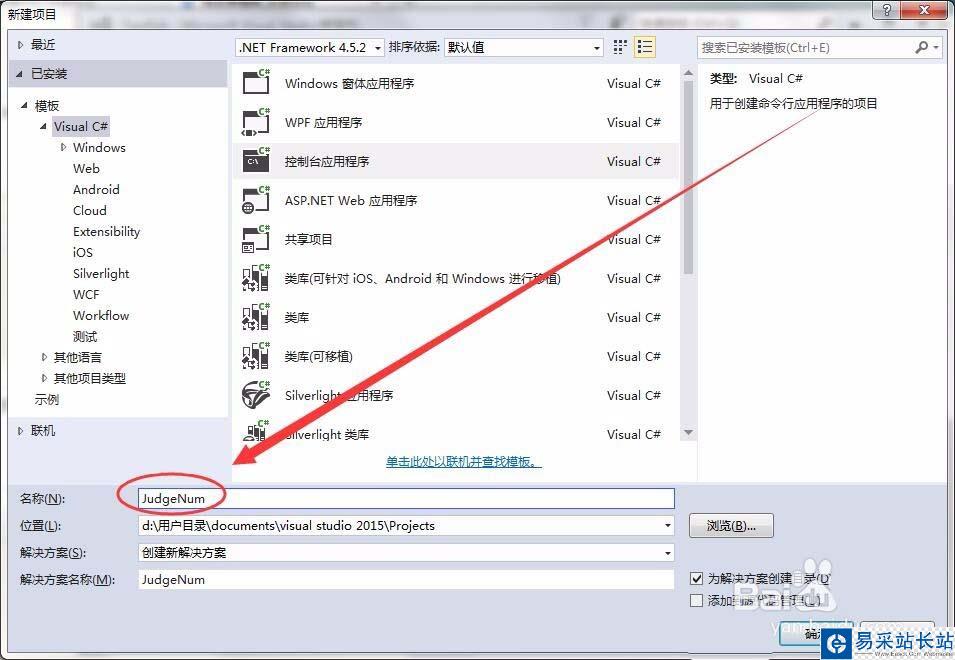
Task: Select the plain 类库 template icon
Action: (256, 316)
